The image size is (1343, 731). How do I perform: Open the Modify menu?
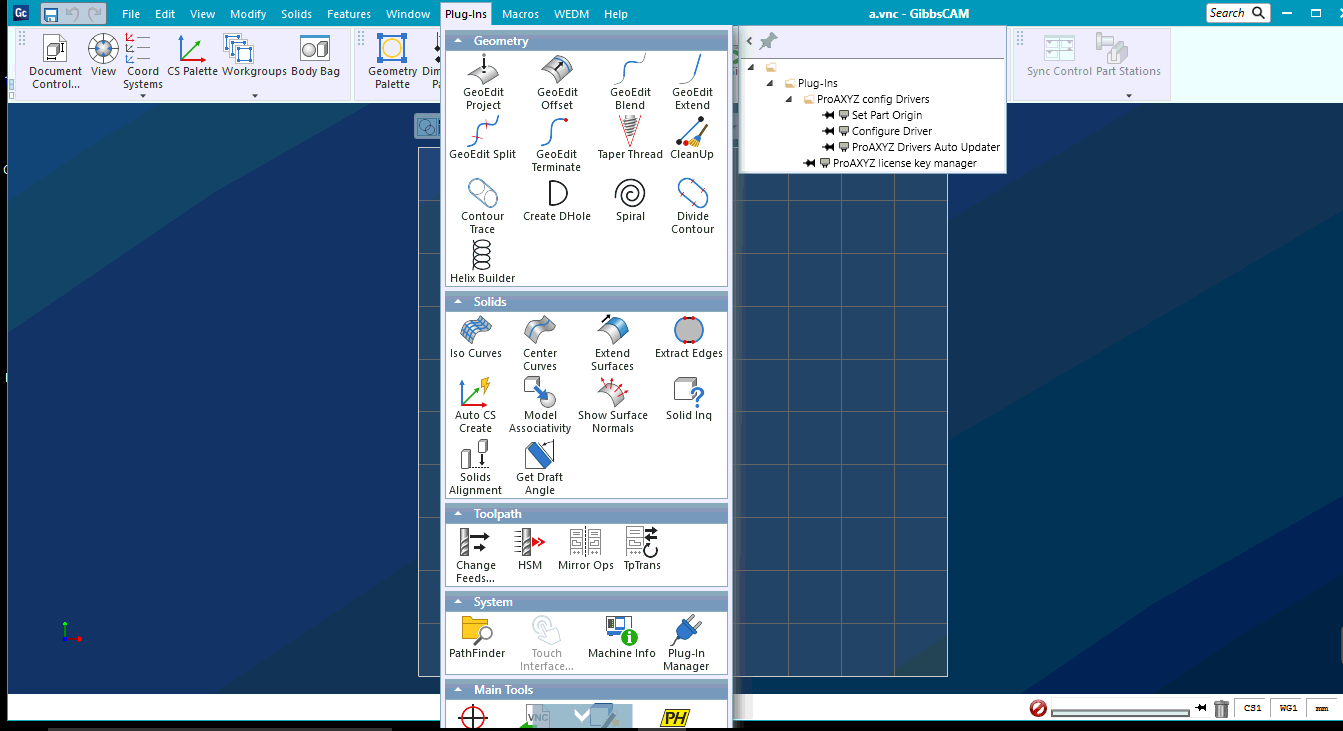coord(248,14)
